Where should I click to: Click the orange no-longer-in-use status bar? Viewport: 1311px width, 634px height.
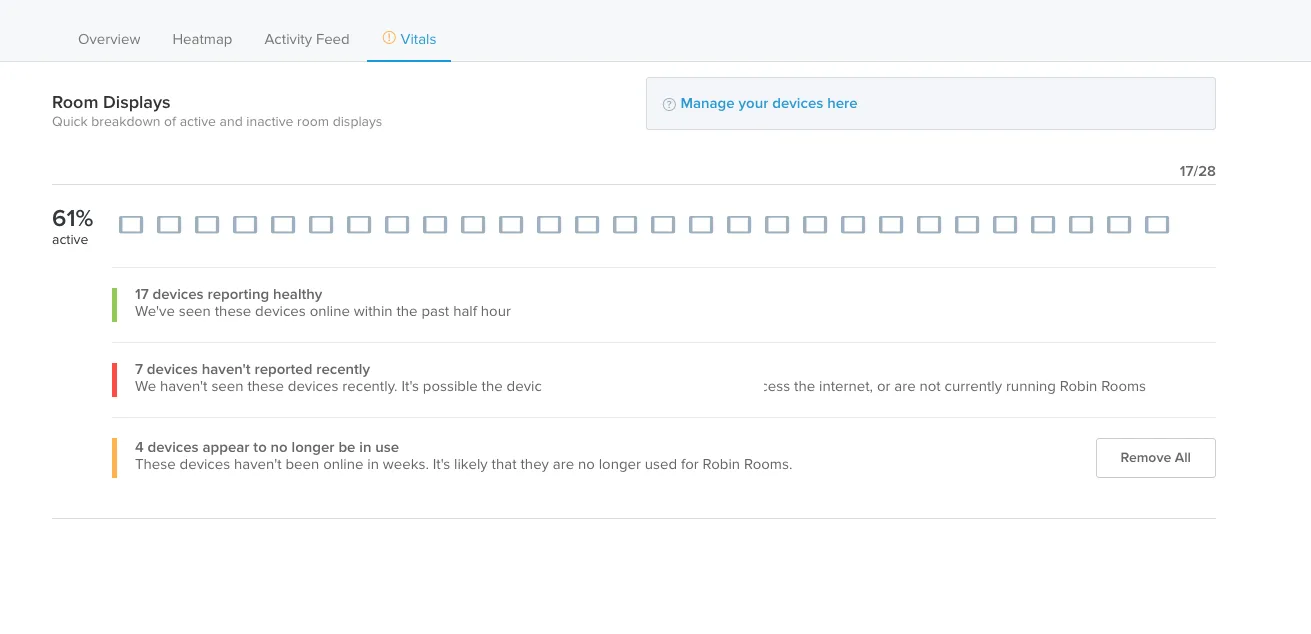114,457
